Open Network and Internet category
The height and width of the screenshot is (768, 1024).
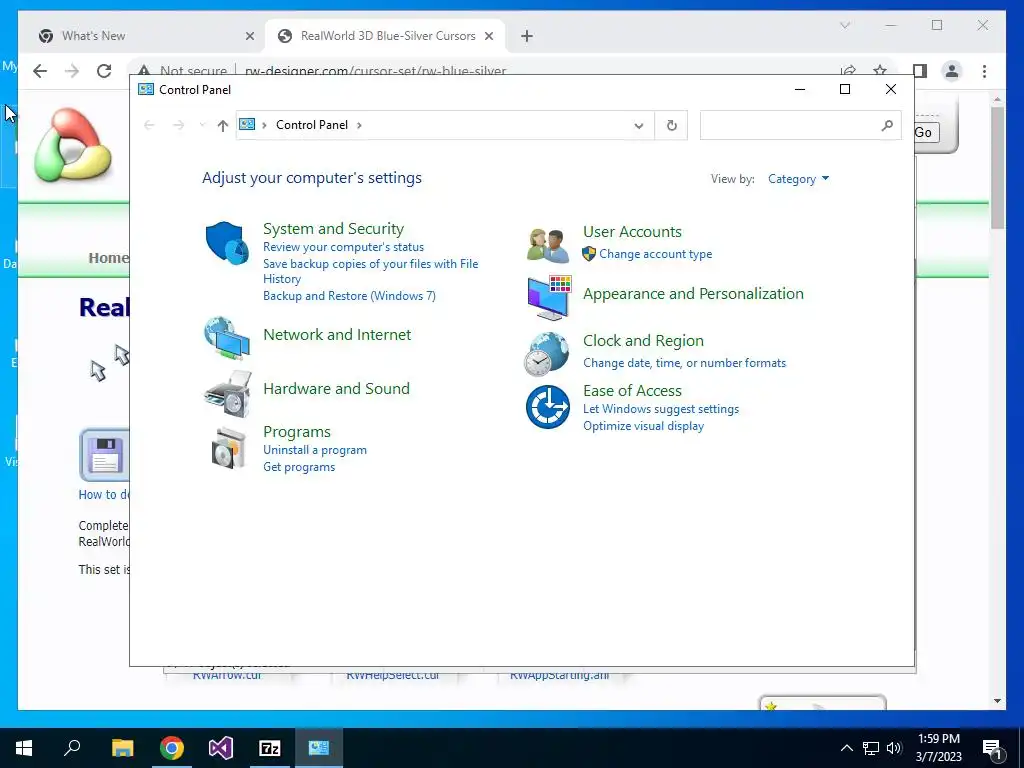[337, 334]
